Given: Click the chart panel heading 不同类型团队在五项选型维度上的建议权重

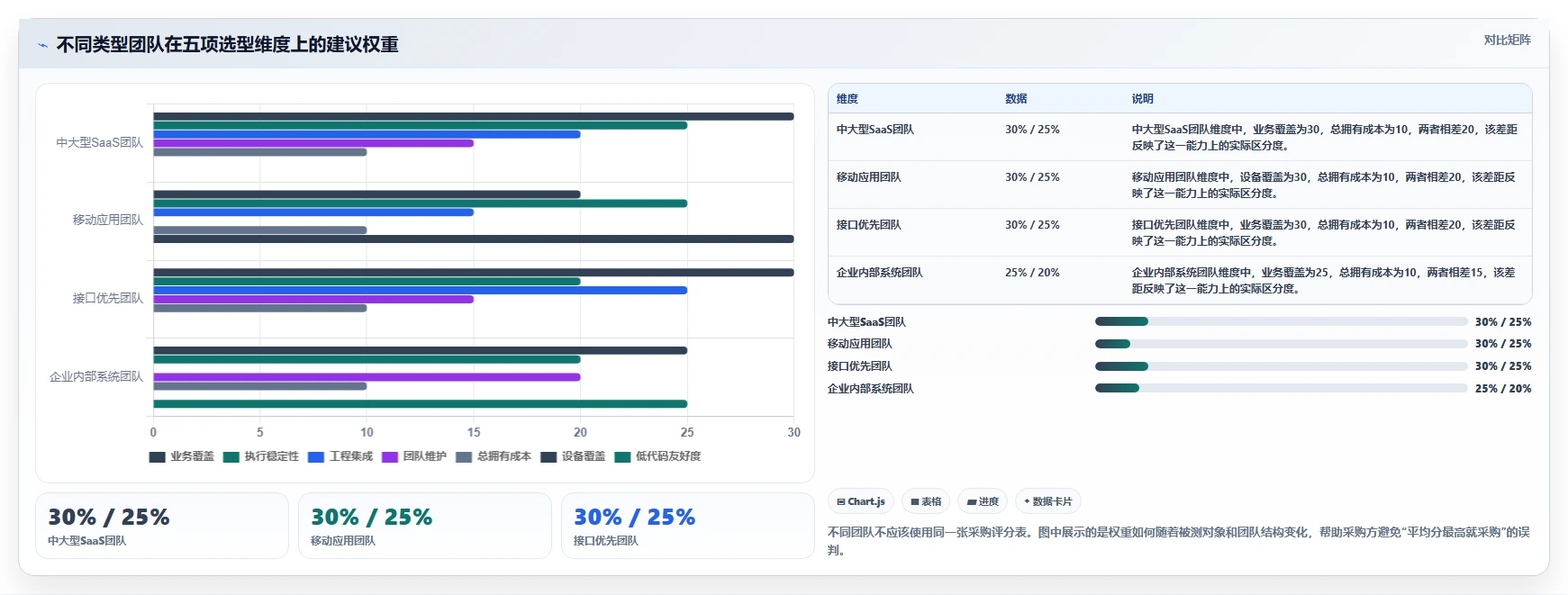Looking at the screenshot, I should [x=228, y=45].
